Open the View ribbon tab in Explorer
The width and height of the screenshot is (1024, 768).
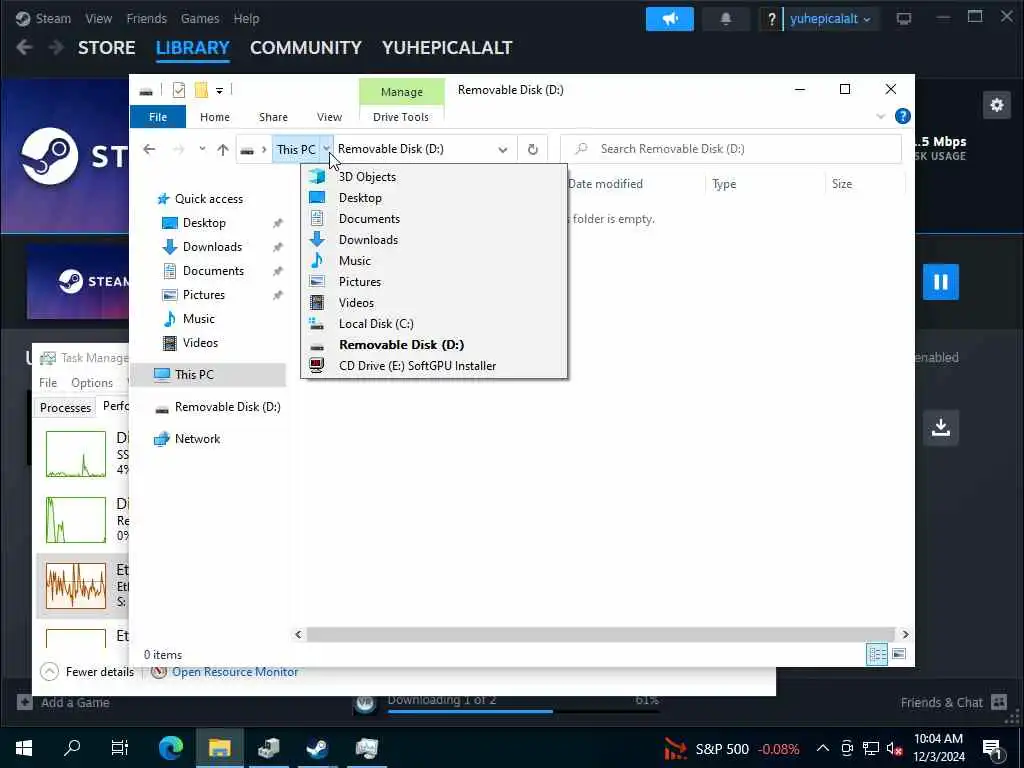point(329,117)
